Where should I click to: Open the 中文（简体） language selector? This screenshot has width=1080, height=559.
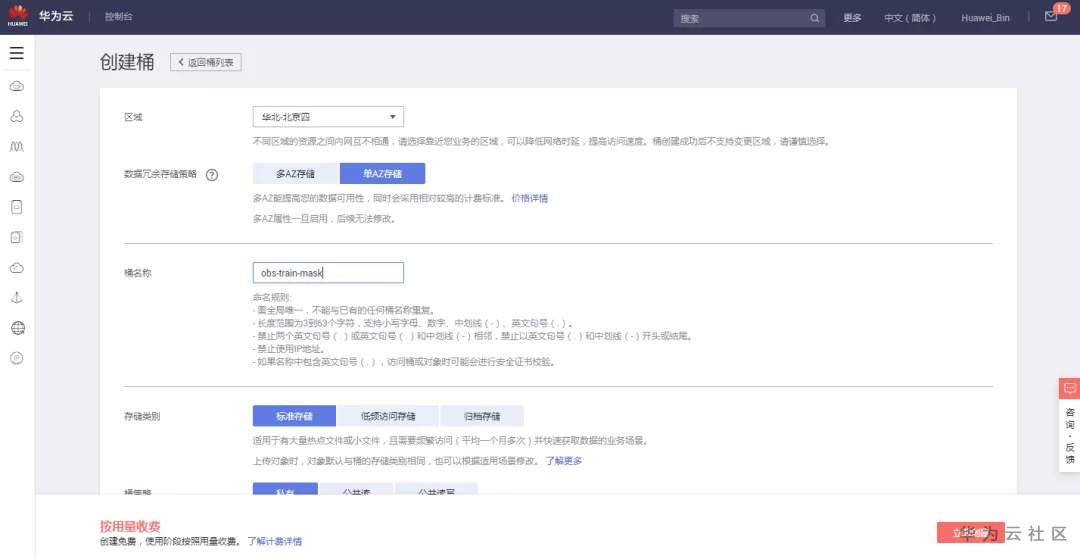(910, 18)
